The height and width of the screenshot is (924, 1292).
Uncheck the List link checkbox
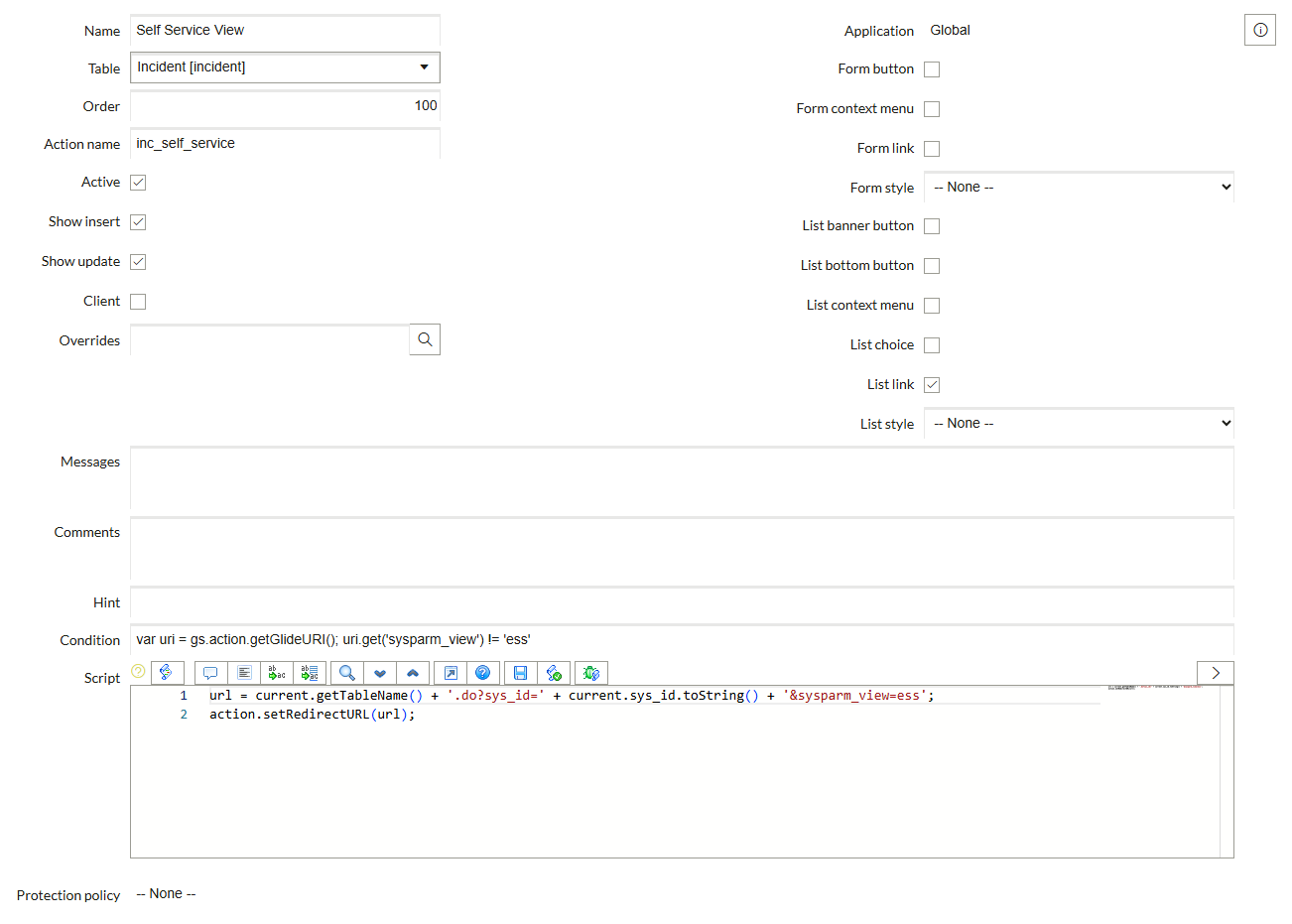click(x=932, y=385)
